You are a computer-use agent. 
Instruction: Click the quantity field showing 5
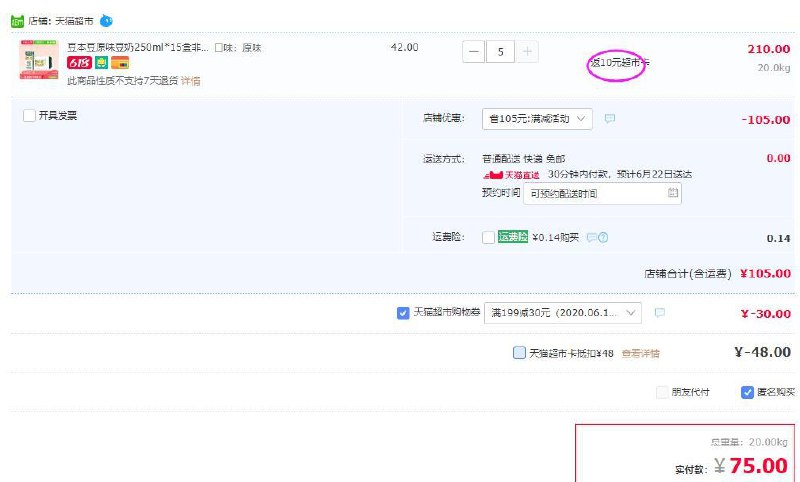click(x=500, y=52)
